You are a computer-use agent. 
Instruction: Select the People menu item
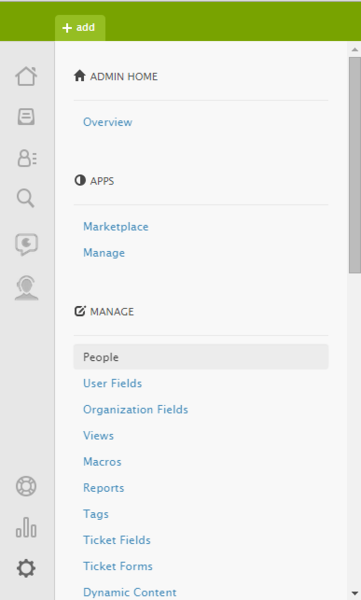click(201, 357)
